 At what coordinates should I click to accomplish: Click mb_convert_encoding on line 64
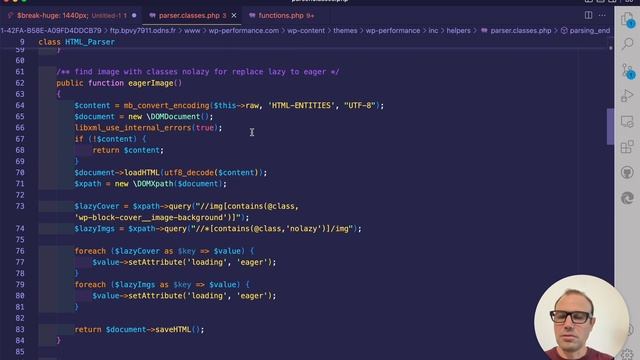pos(167,105)
